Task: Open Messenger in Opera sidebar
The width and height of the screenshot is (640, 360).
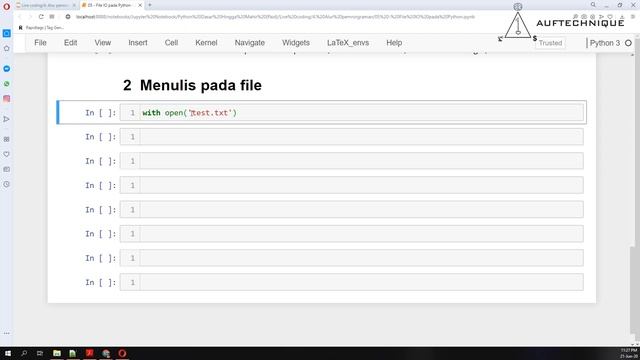Action: 7,69
